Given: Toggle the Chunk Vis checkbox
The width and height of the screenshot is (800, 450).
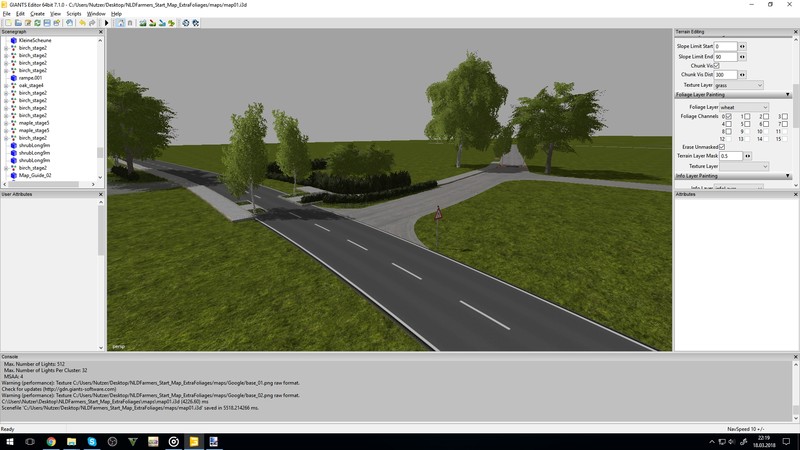Looking at the screenshot, I should point(716,66).
